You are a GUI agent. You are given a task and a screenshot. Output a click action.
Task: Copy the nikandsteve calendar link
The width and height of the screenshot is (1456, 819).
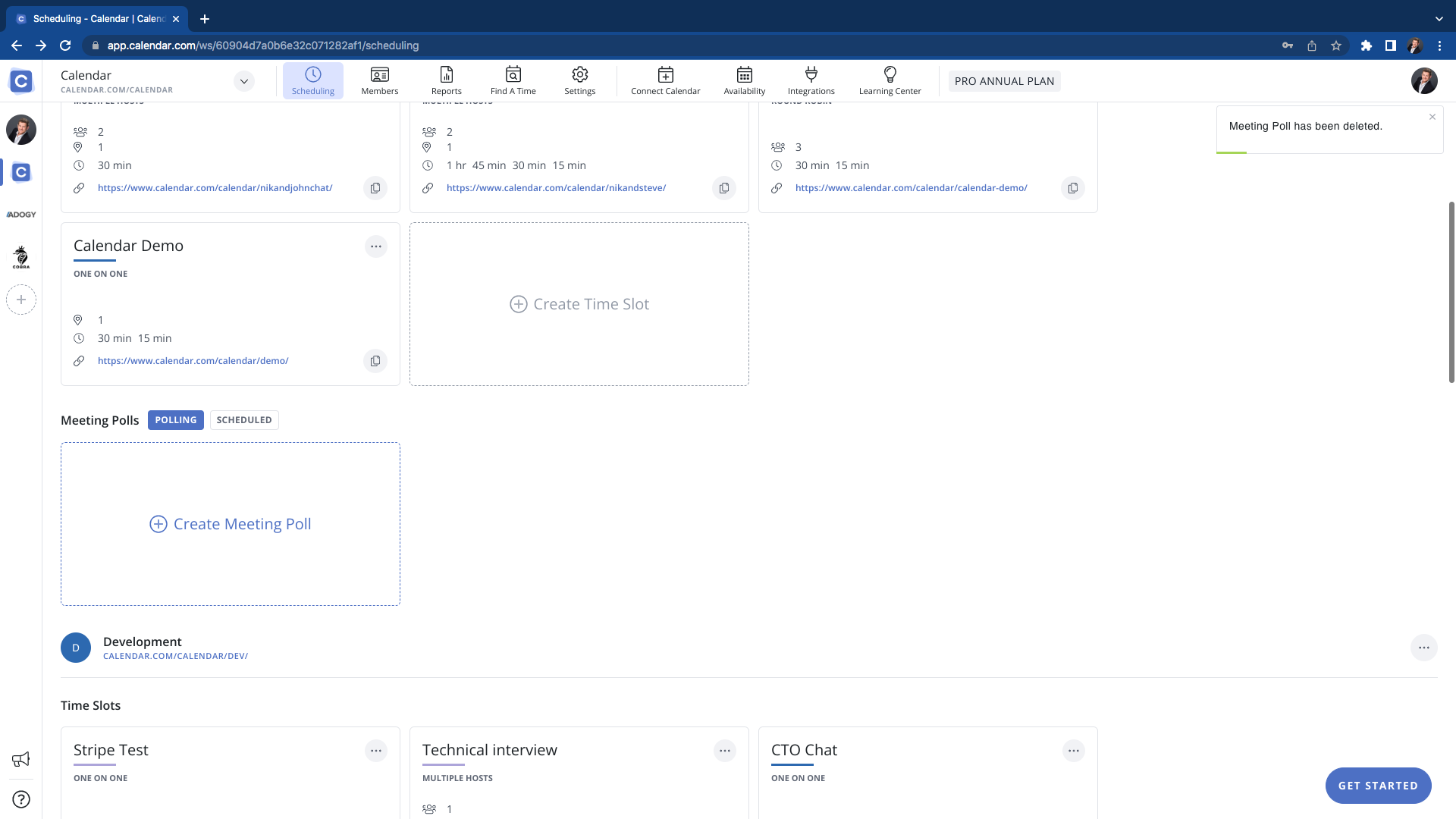[x=724, y=188]
